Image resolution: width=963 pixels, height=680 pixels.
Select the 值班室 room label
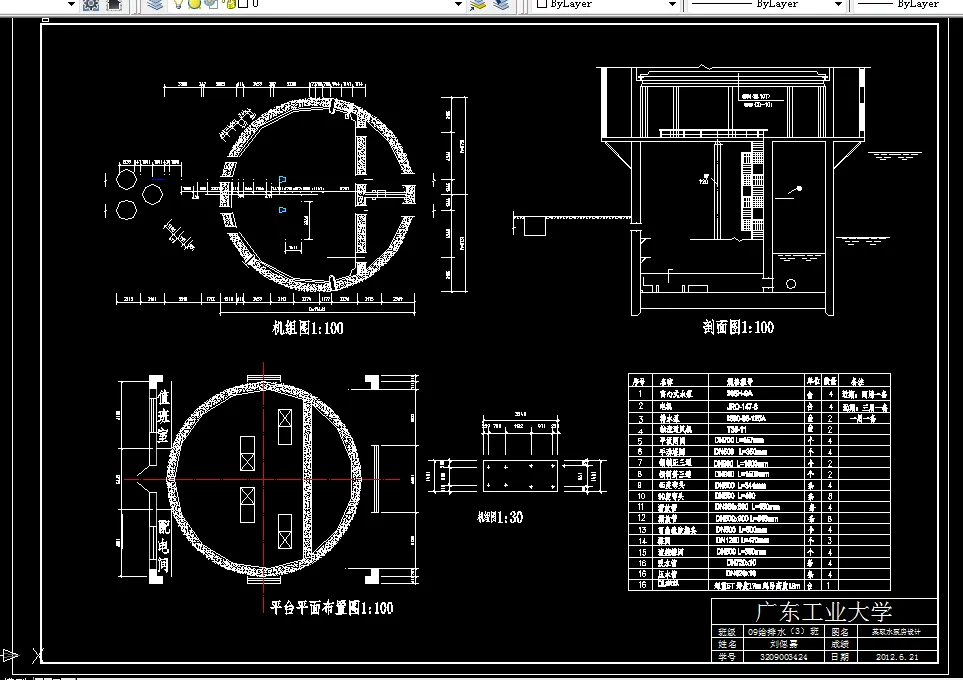click(163, 416)
